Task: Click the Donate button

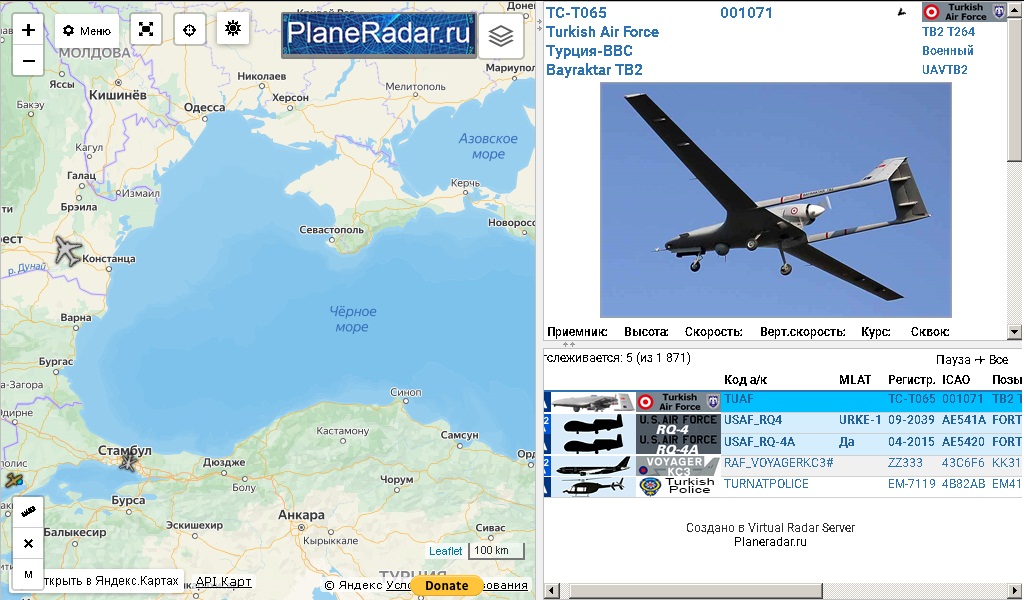Action: coord(447,586)
